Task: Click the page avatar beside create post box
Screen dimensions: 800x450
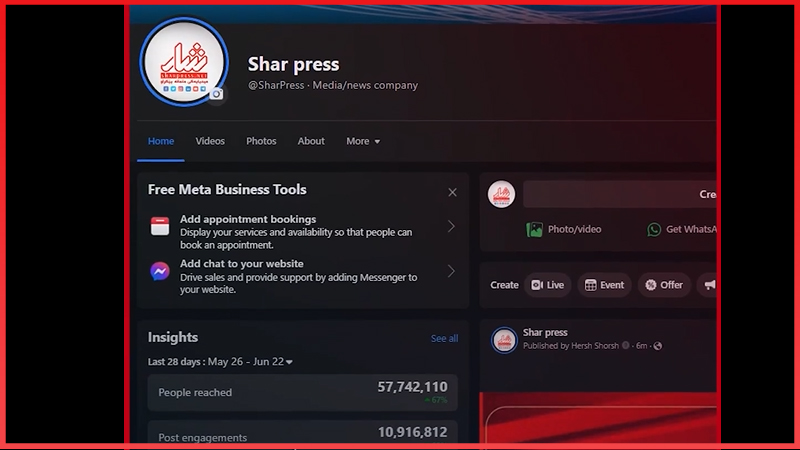Action: pyautogui.click(x=501, y=194)
